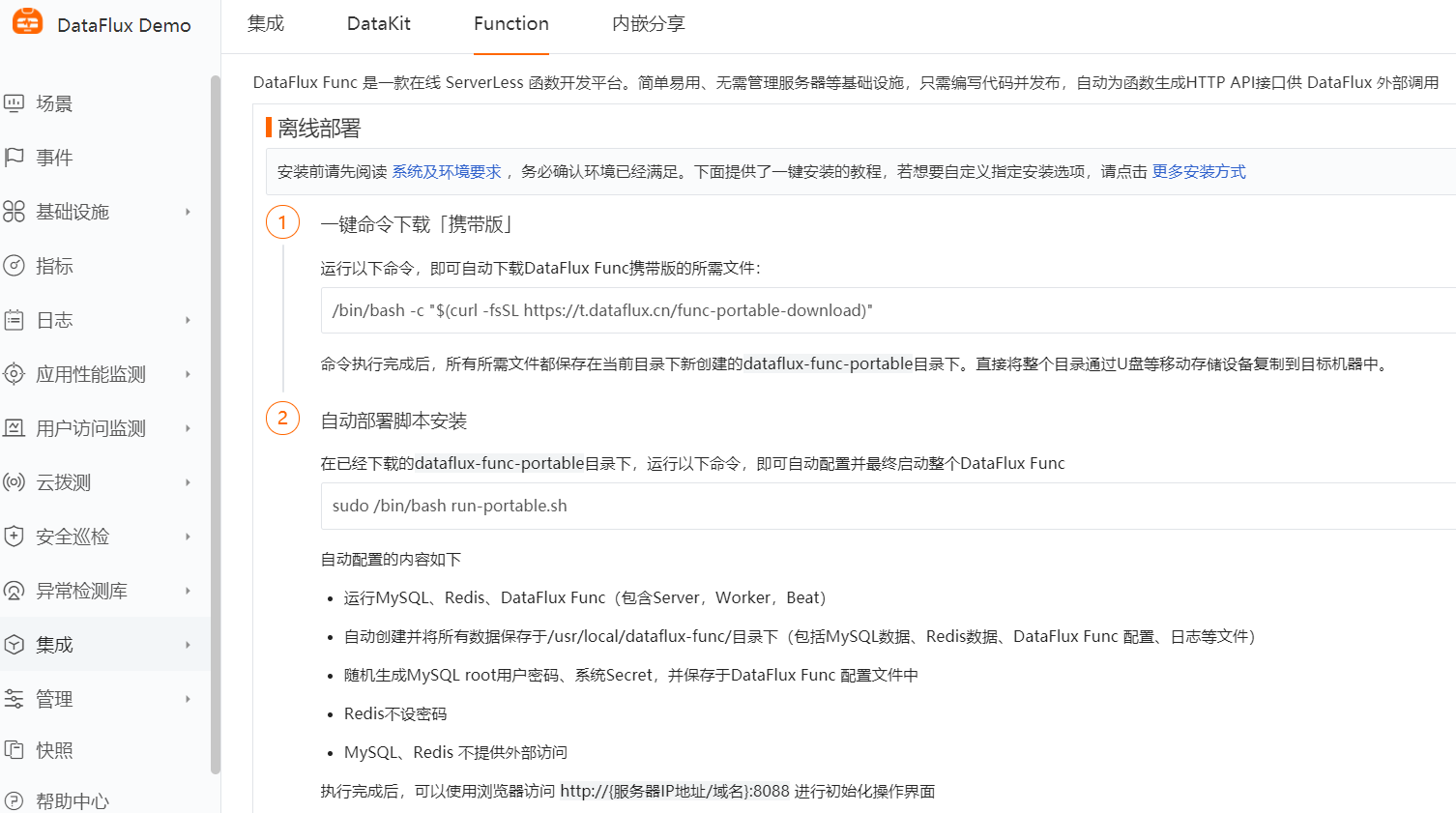This screenshot has width=1456, height=813.
Task: Click the 管理 sliders icon
Action: (14, 699)
